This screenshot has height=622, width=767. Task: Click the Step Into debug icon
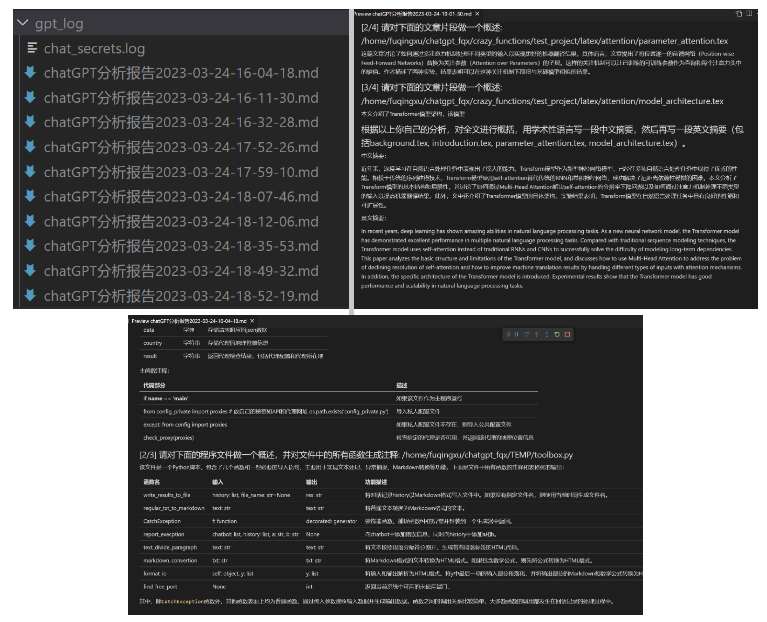537,334
